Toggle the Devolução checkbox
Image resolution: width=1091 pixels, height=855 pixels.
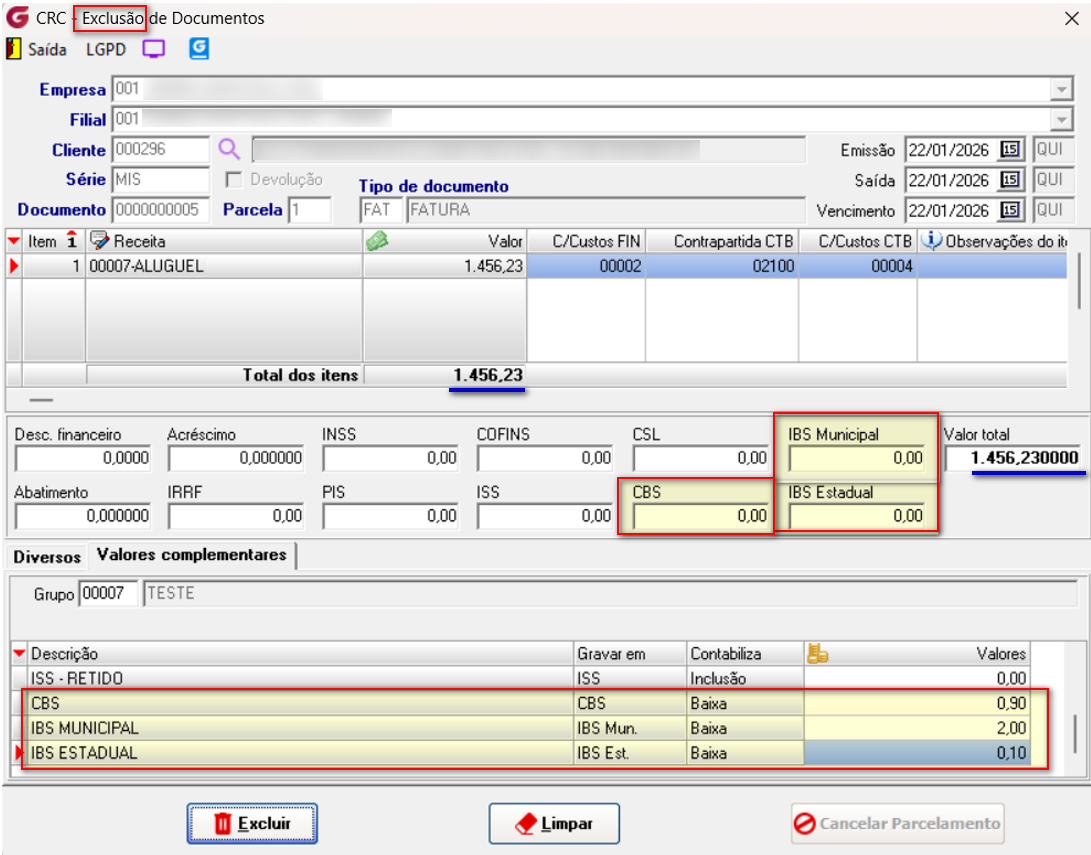pos(234,179)
